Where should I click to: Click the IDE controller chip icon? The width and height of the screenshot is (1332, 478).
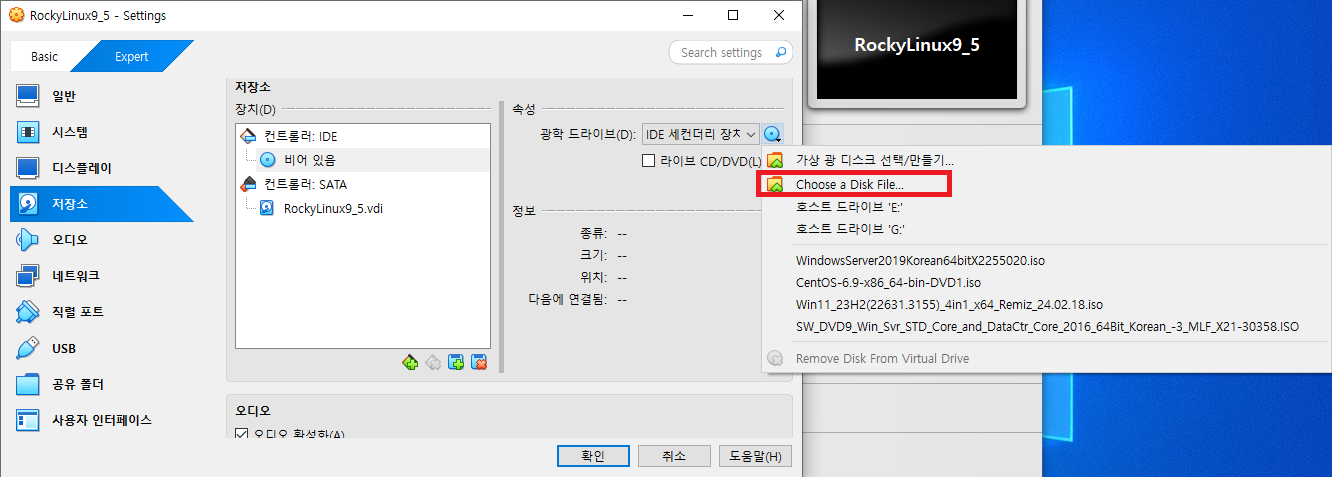point(250,136)
